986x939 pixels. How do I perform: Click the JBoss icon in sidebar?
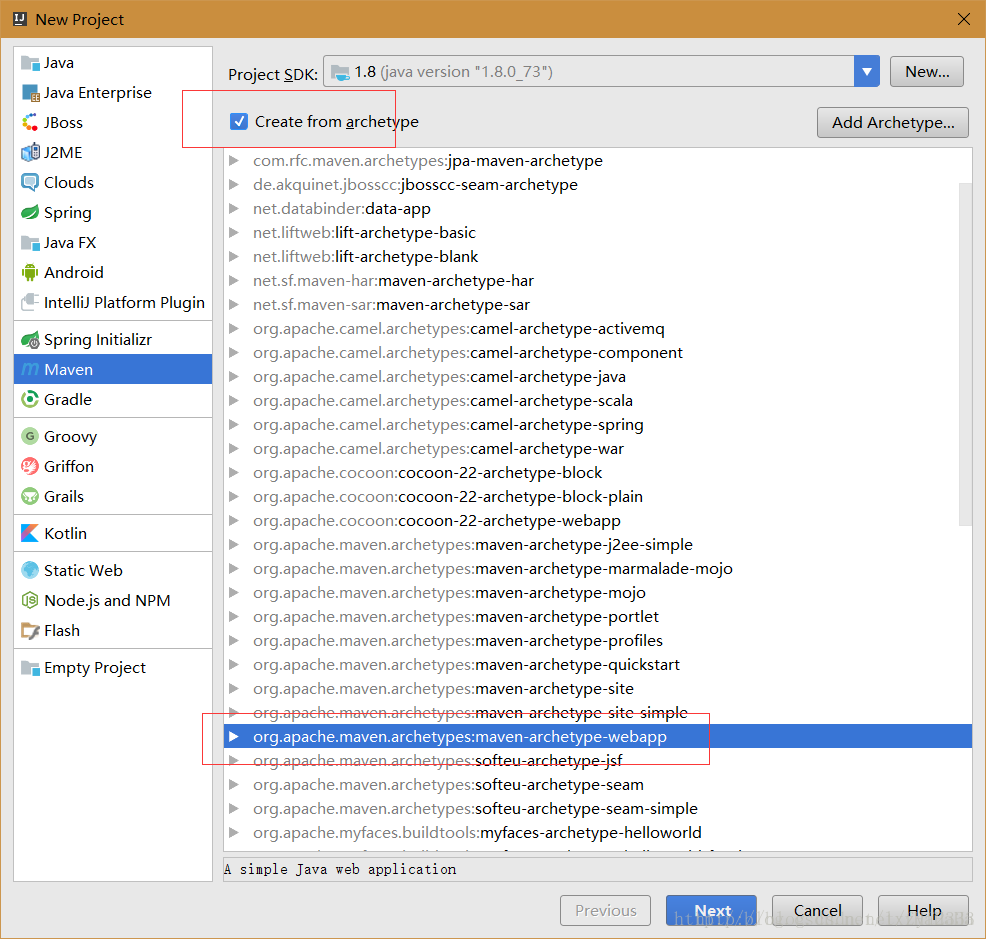[x=30, y=123]
